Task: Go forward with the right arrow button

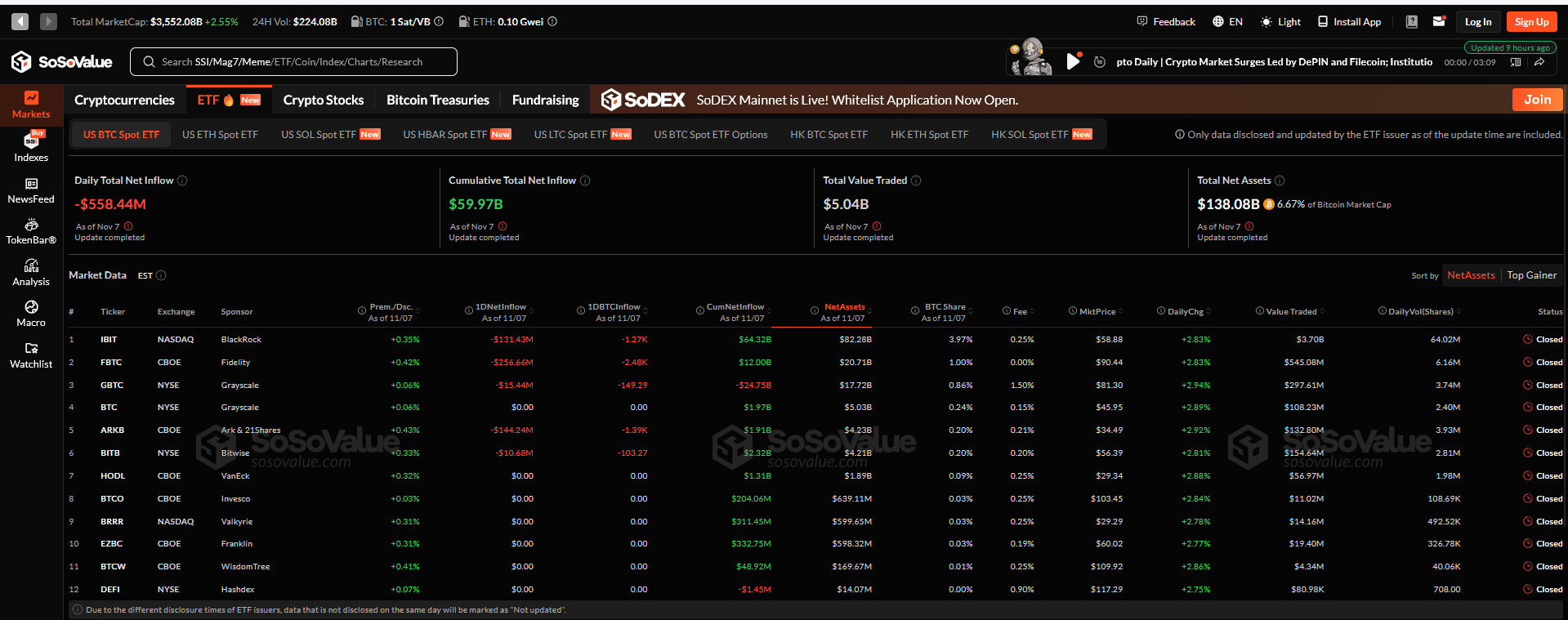Action: pos(49,21)
